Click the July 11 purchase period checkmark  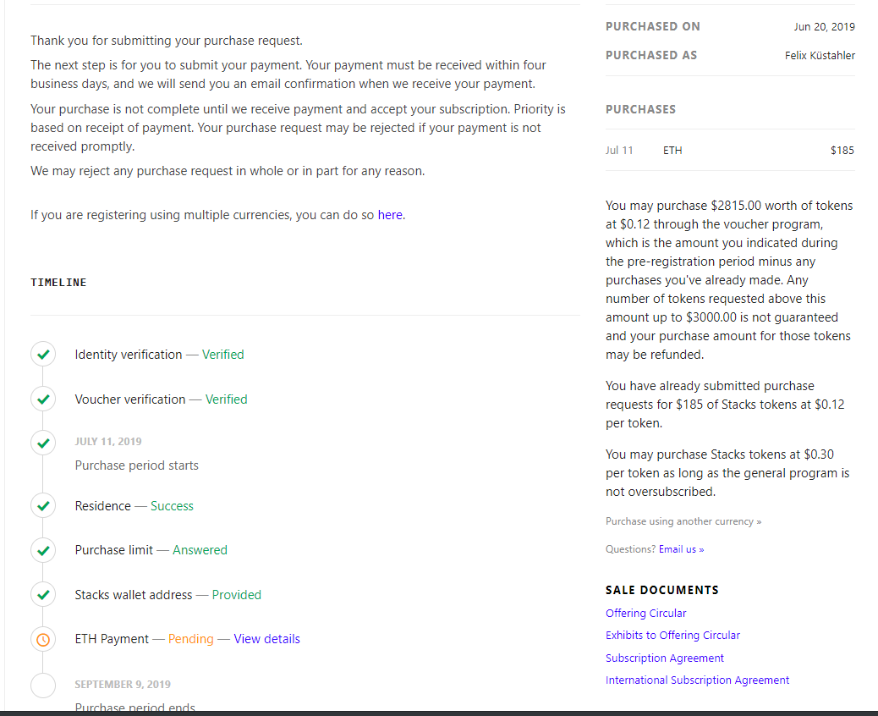click(43, 442)
